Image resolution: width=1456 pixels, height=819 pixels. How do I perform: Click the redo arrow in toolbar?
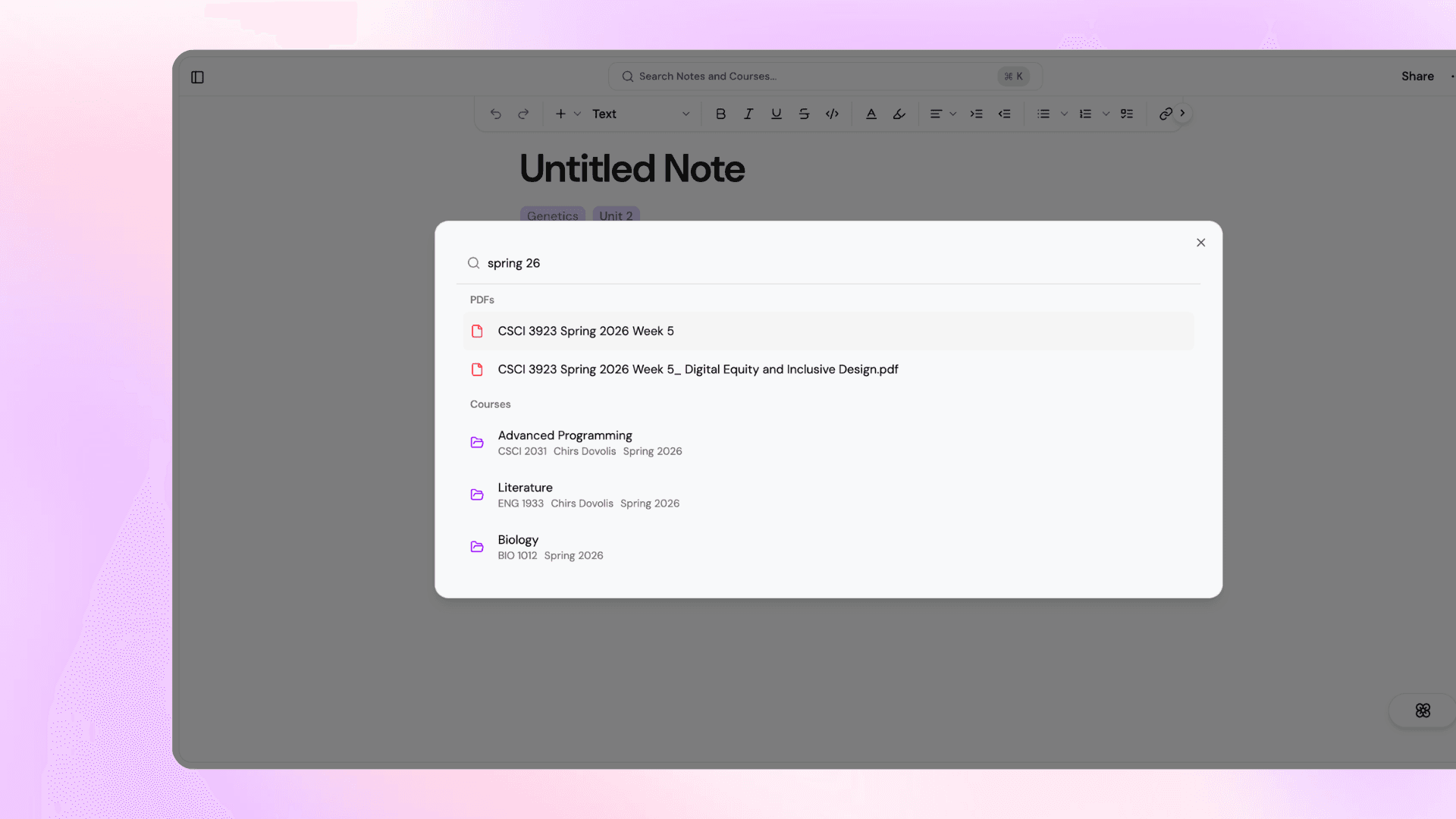[x=523, y=114]
